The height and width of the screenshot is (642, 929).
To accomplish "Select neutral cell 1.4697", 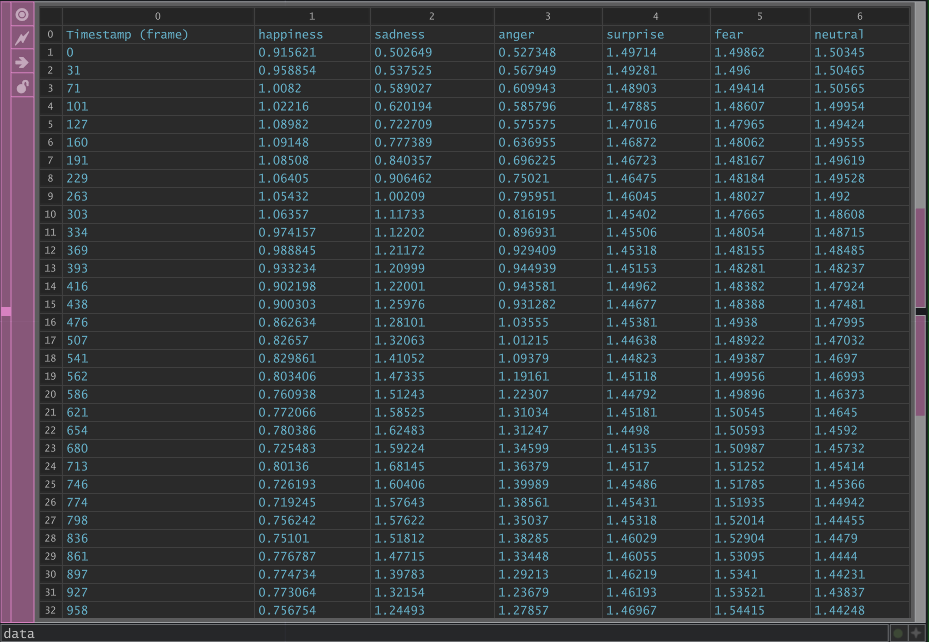I will [860, 358].
